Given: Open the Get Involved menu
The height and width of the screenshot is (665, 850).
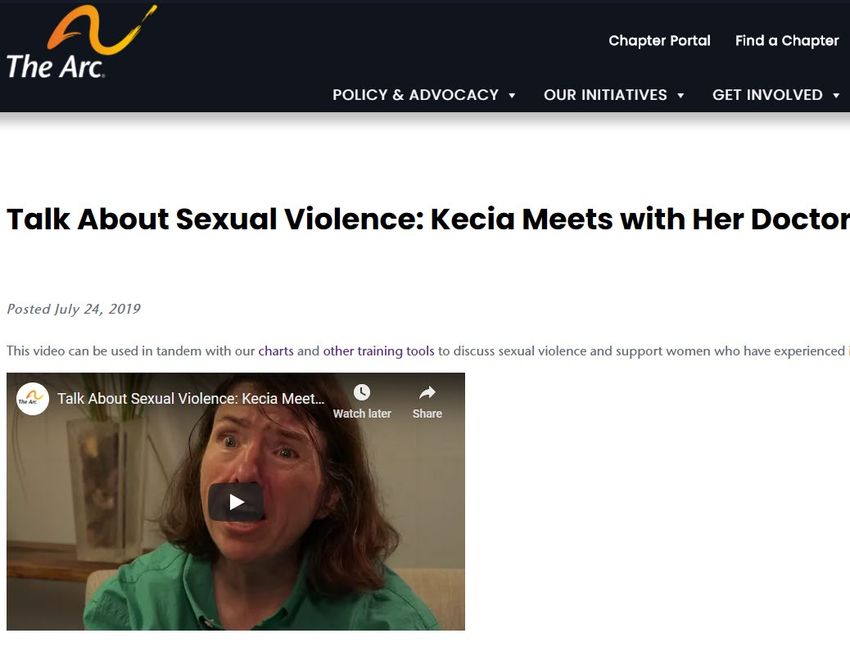Looking at the screenshot, I should [x=767, y=95].
